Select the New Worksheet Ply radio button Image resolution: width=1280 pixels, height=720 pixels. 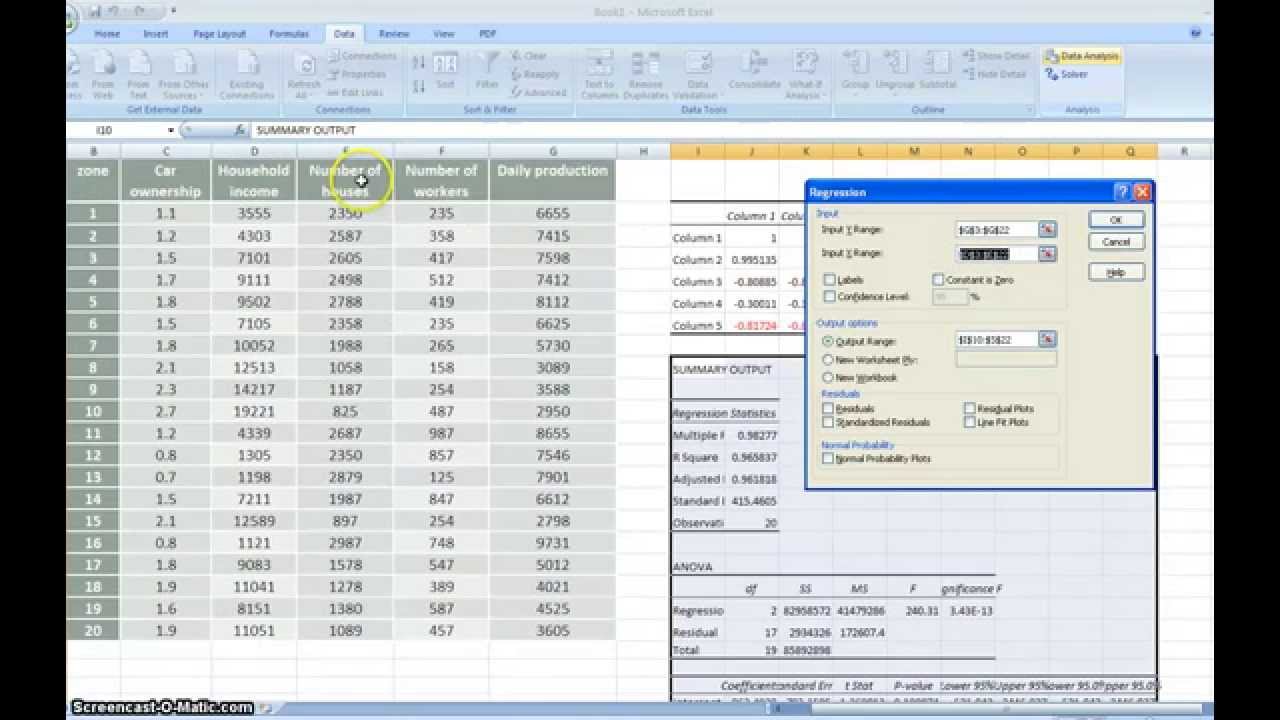(828, 359)
